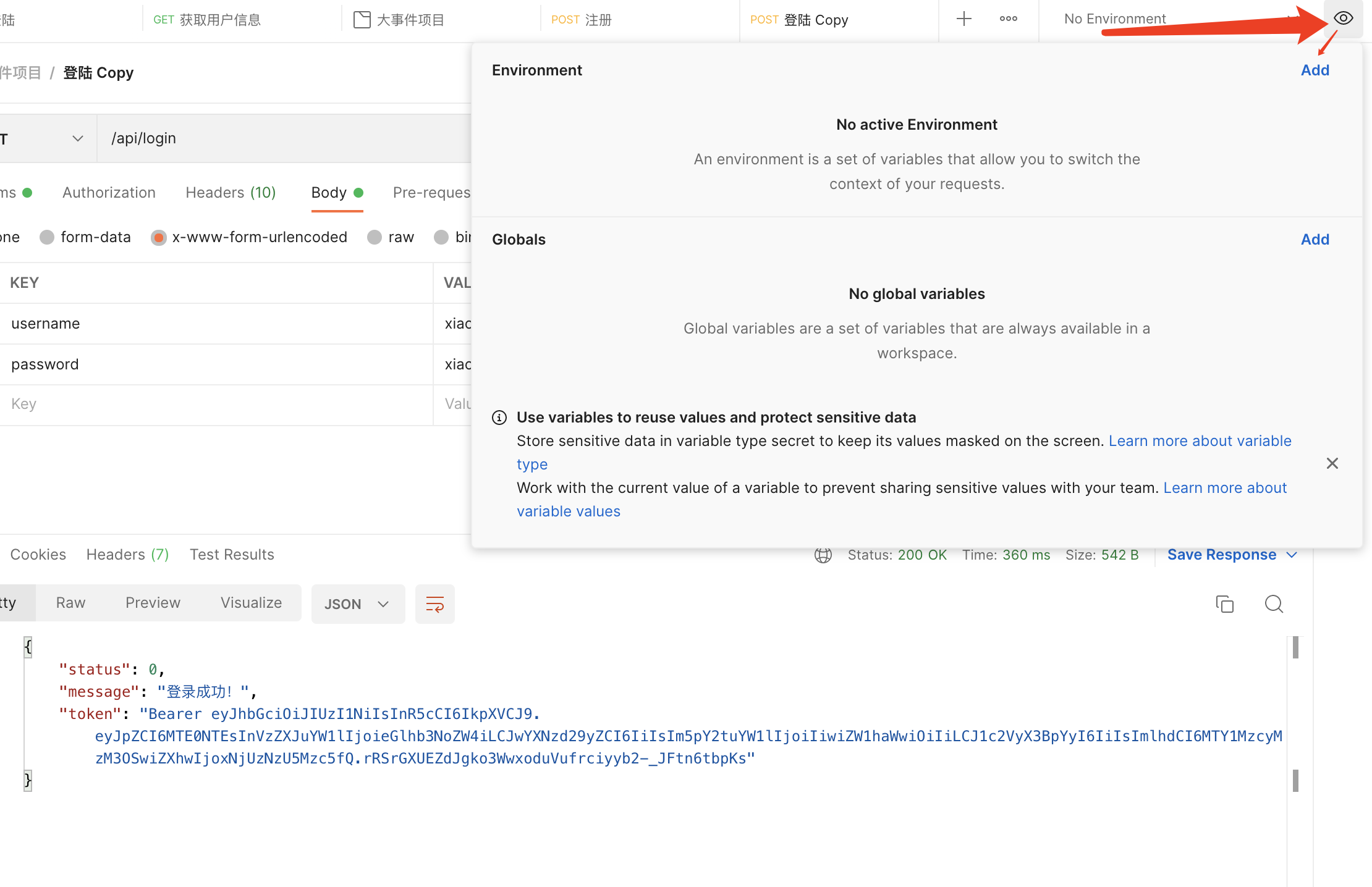The height and width of the screenshot is (887, 1372).
Task: Dismiss the variables info banner
Action: pyautogui.click(x=1332, y=463)
